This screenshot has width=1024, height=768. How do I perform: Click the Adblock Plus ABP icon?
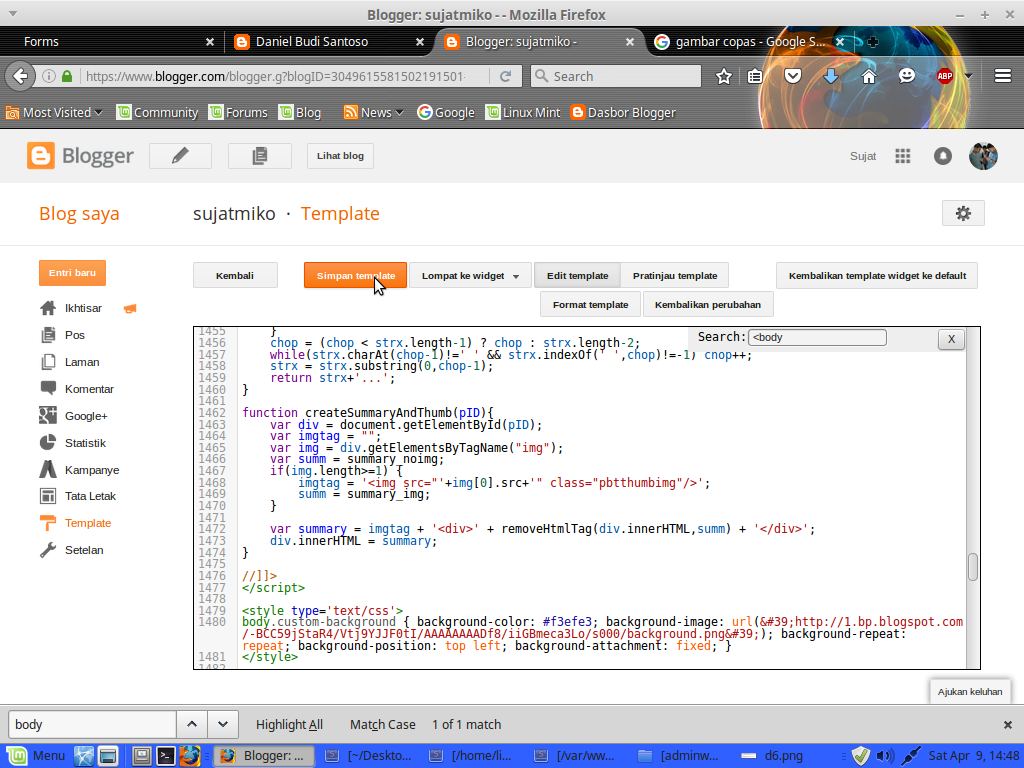tap(944, 76)
